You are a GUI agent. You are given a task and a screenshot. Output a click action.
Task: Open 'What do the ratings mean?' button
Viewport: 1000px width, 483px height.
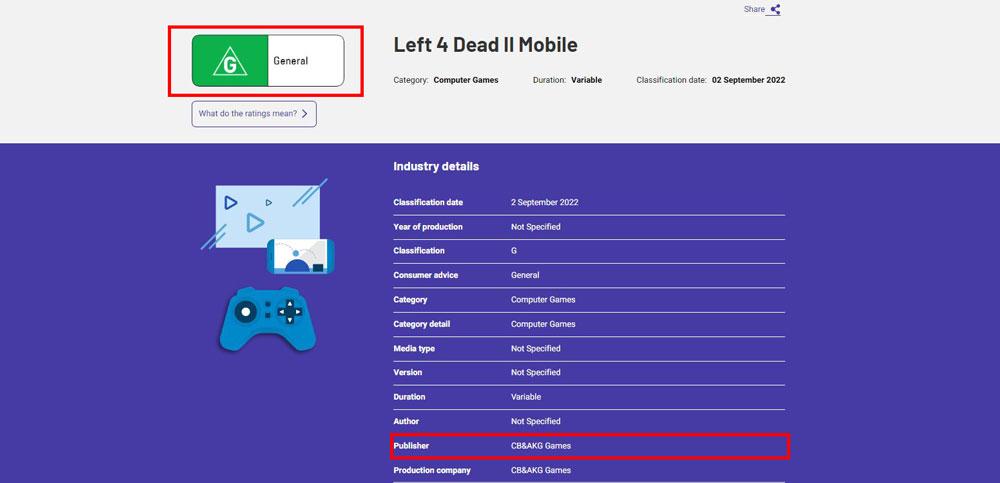pos(254,114)
